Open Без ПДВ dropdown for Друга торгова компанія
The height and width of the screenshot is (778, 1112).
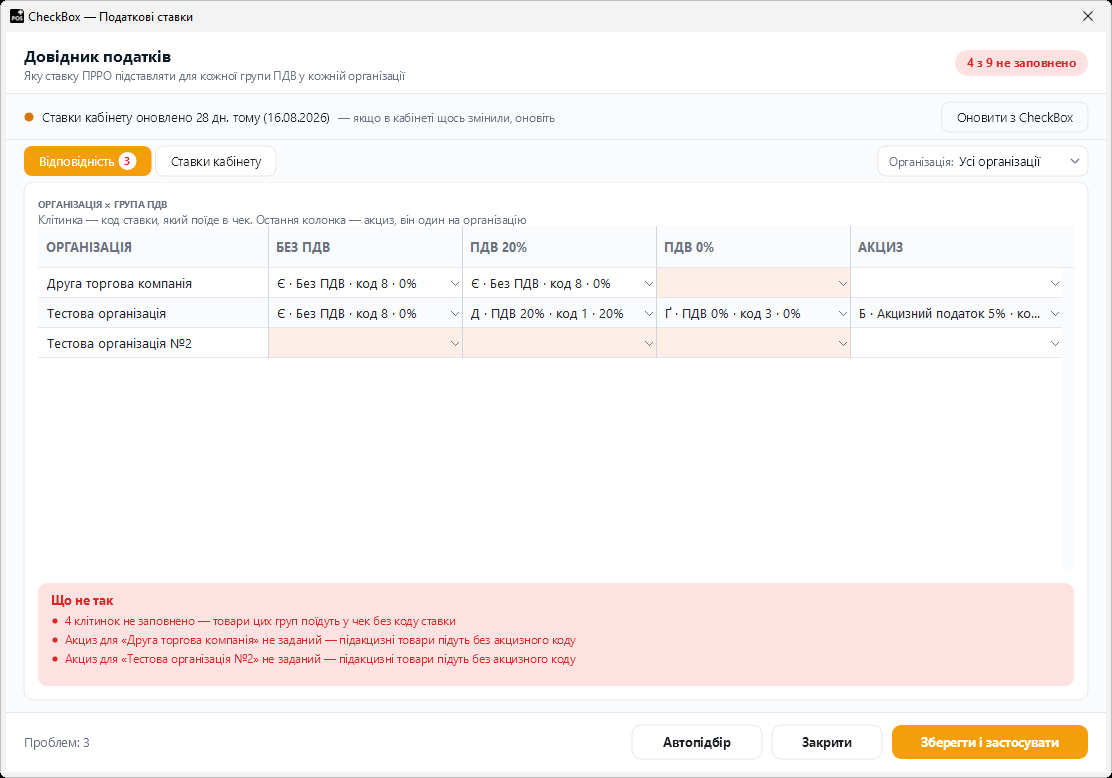point(366,284)
